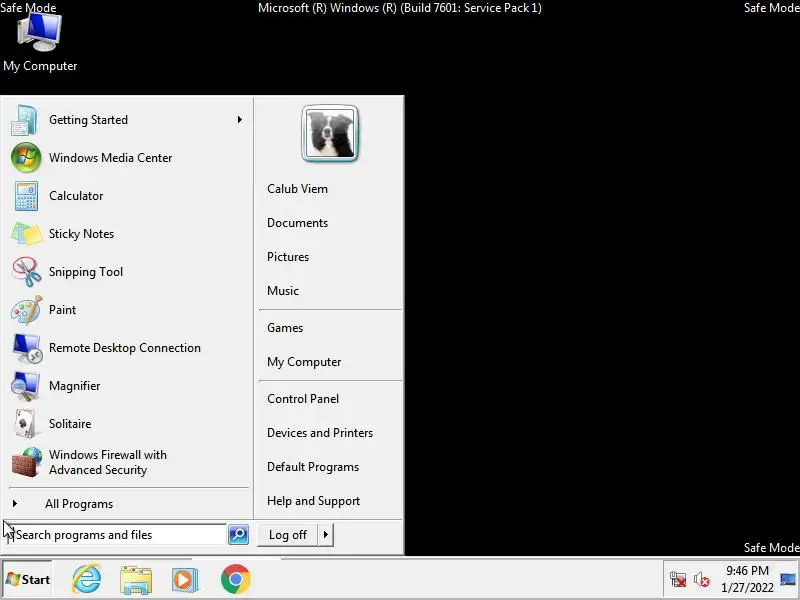Image resolution: width=800 pixels, height=600 pixels.
Task: Open the Getting Started icon
Action: tap(24, 120)
